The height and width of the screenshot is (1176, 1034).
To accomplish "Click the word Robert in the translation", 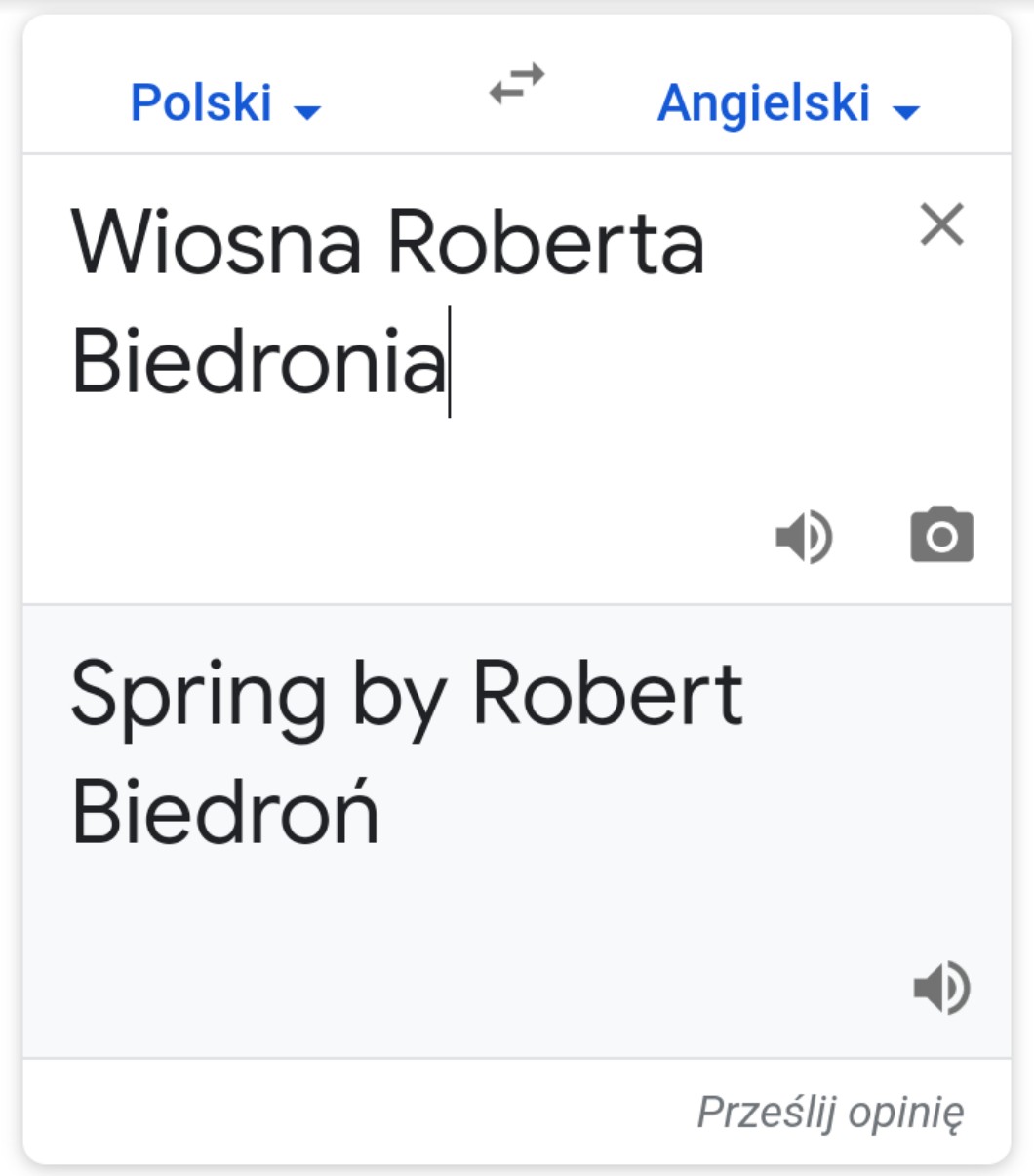I will (607, 694).
